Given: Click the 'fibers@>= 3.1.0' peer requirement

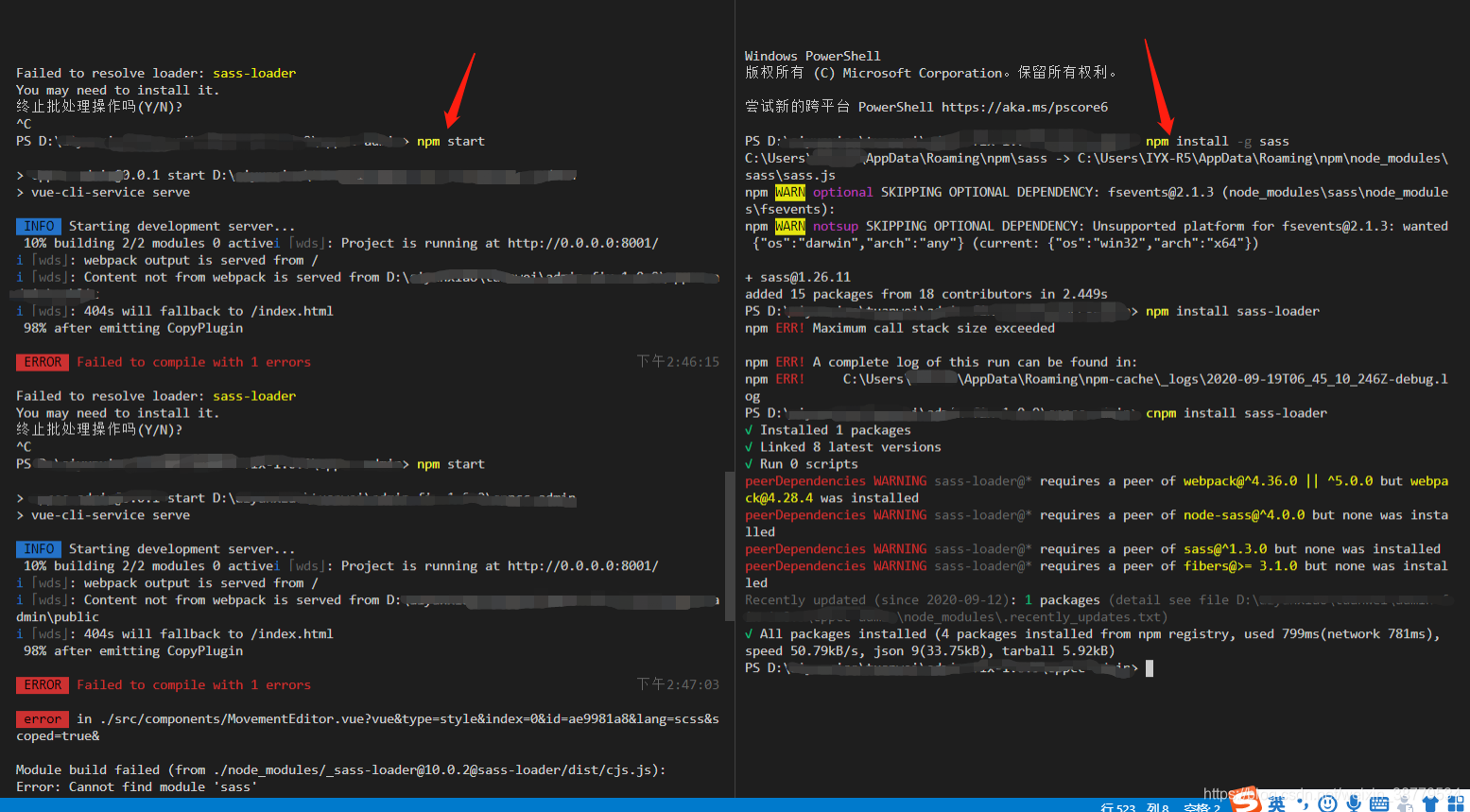Looking at the screenshot, I should click(x=1240, y=566).
